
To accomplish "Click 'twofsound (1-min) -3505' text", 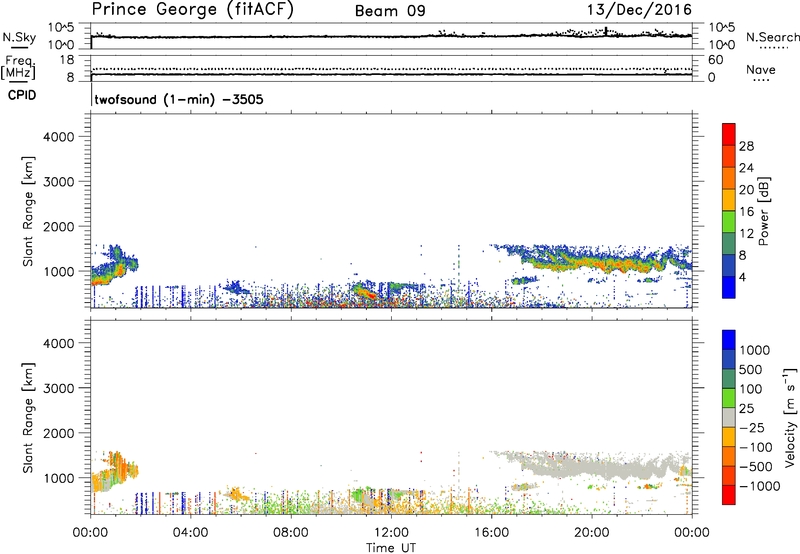I will click(x=179, y=99).
